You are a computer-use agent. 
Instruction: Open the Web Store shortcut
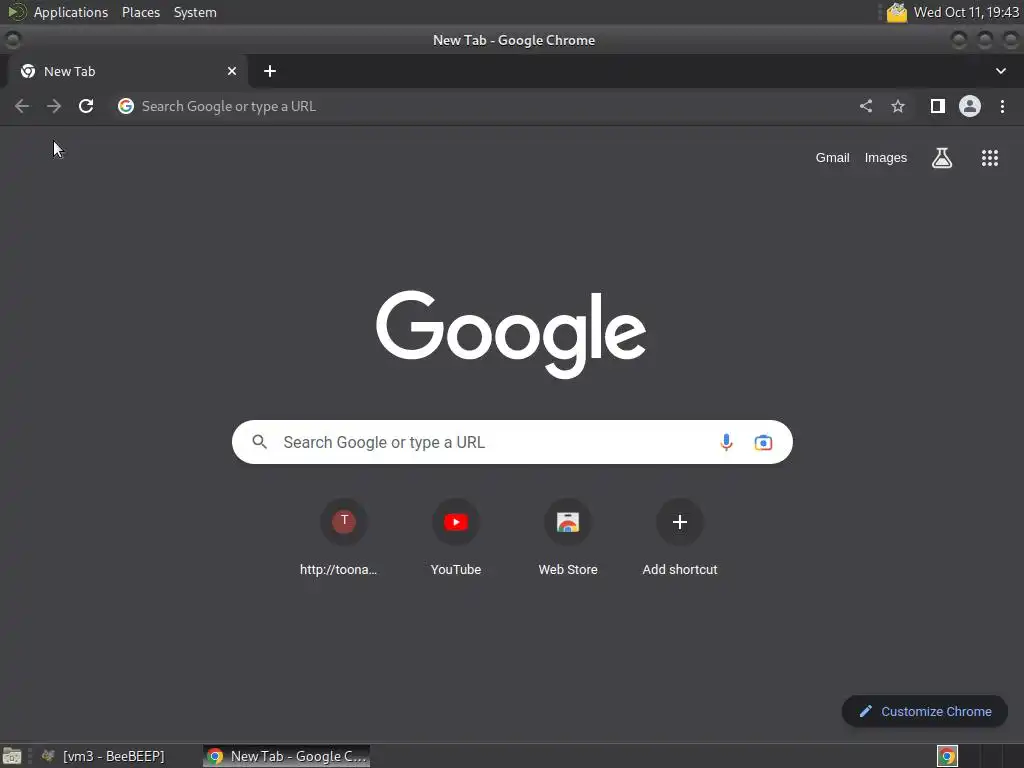(x=568, y=537)
